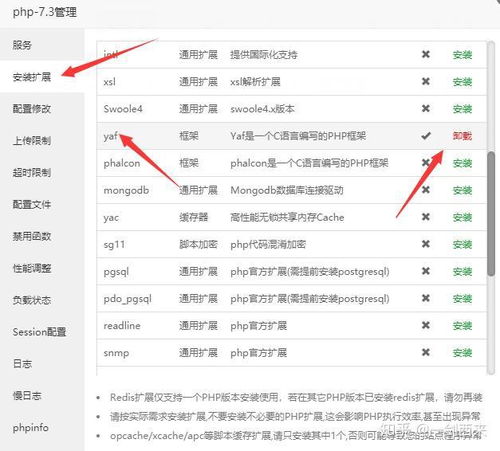
Task: Click the X status icon for sg11
Action: [x=426, y=244]
